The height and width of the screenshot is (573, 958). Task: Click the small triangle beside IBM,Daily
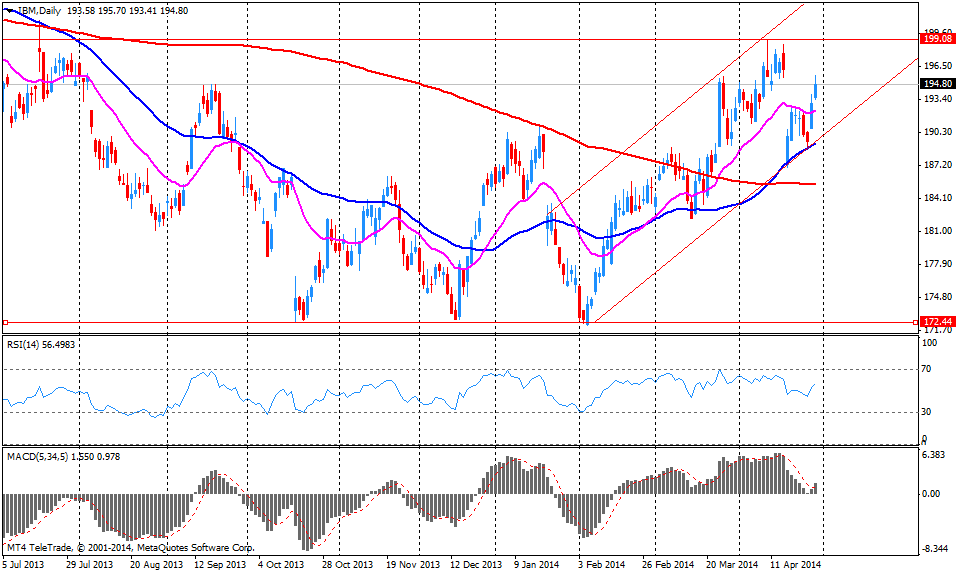pos(8,9)
